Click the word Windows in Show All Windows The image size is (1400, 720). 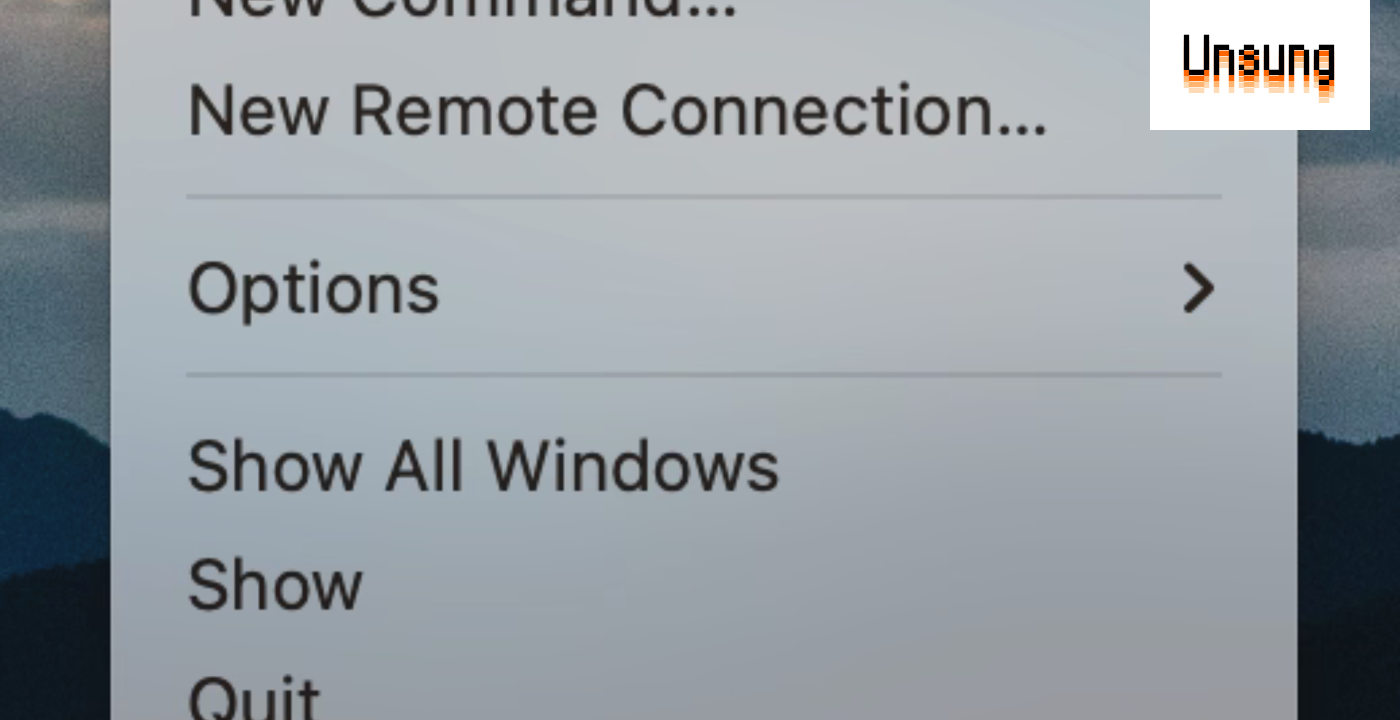pyautogui.click(x=632, y=466)
